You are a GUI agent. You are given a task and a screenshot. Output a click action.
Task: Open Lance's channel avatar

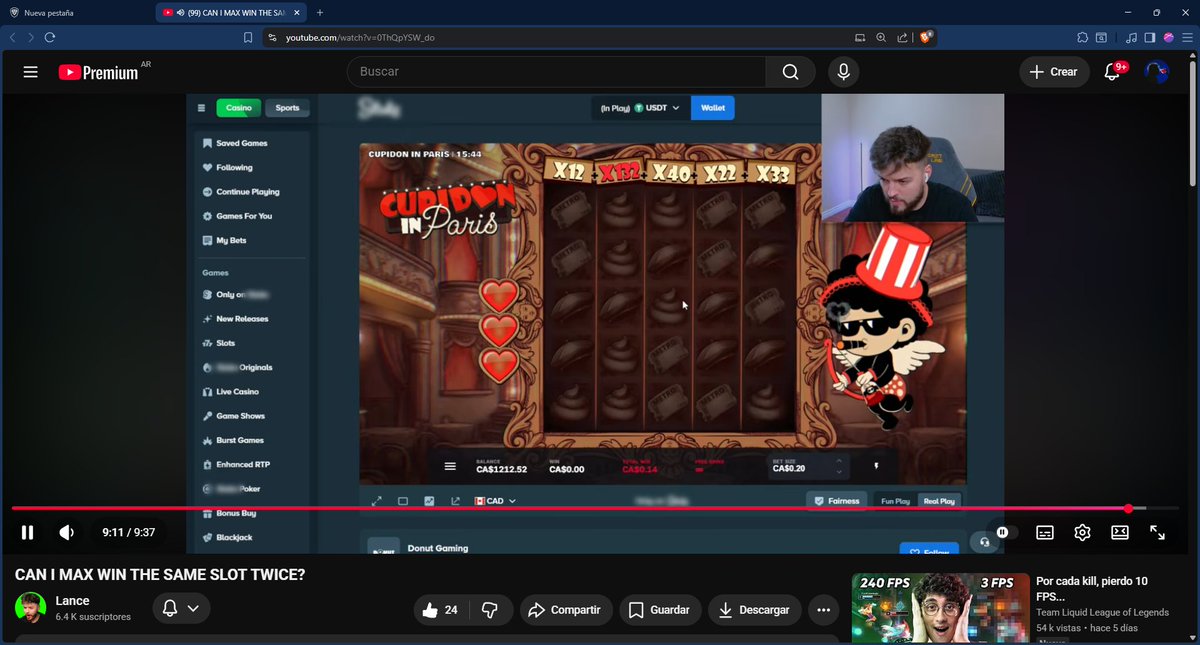31,608
